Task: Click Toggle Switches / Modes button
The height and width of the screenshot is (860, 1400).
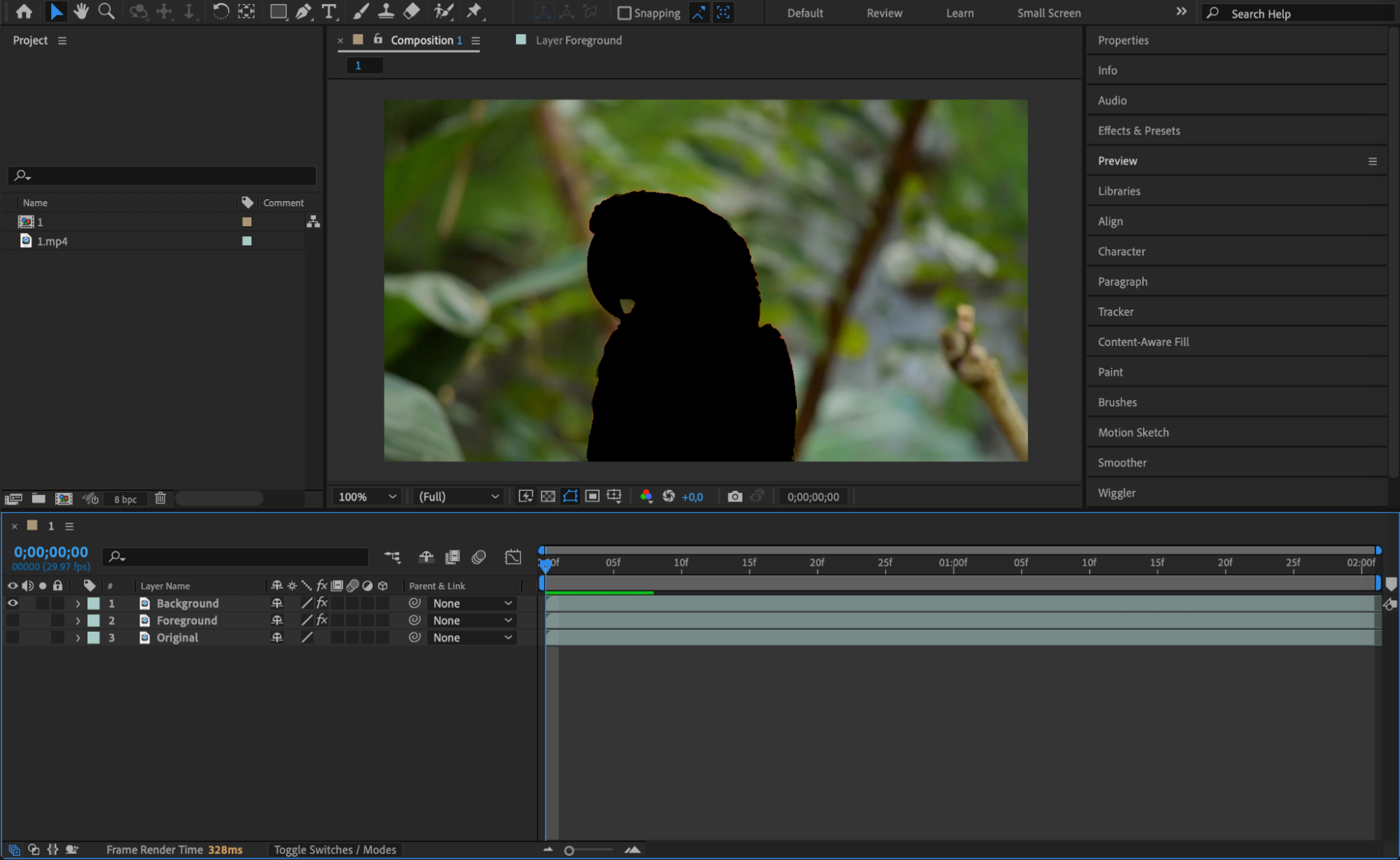Action: pos(335,849)
